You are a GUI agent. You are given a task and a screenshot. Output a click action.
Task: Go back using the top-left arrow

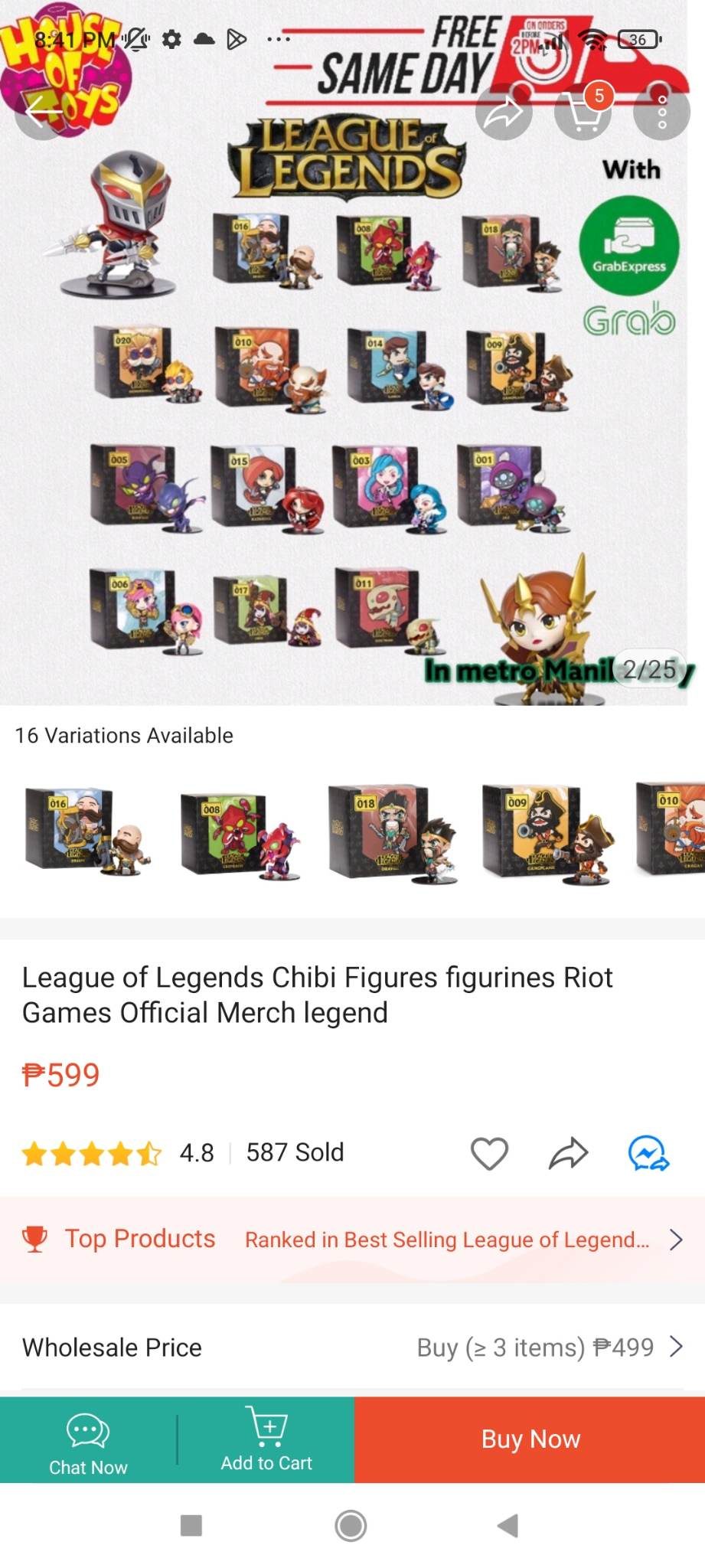coord(44,112)
